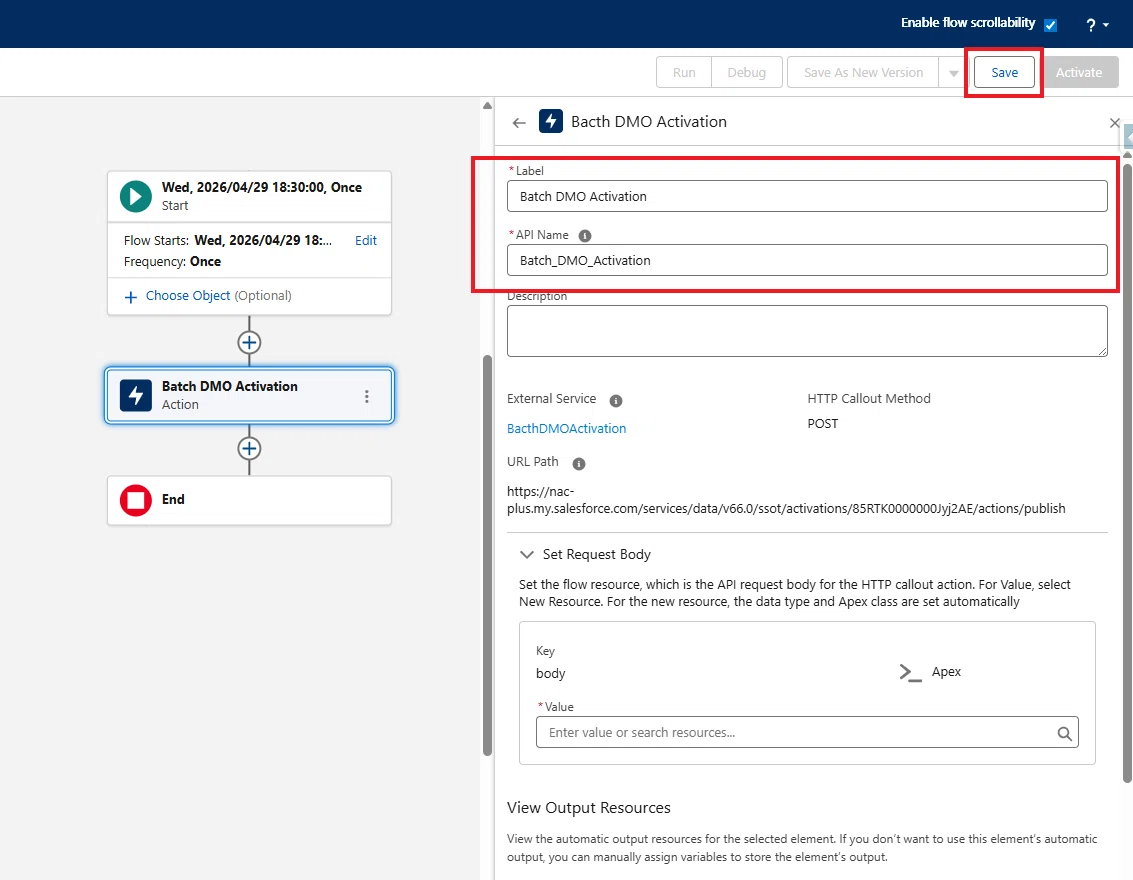
Task: Go back using panel left arrow
Action: [519, 123]
